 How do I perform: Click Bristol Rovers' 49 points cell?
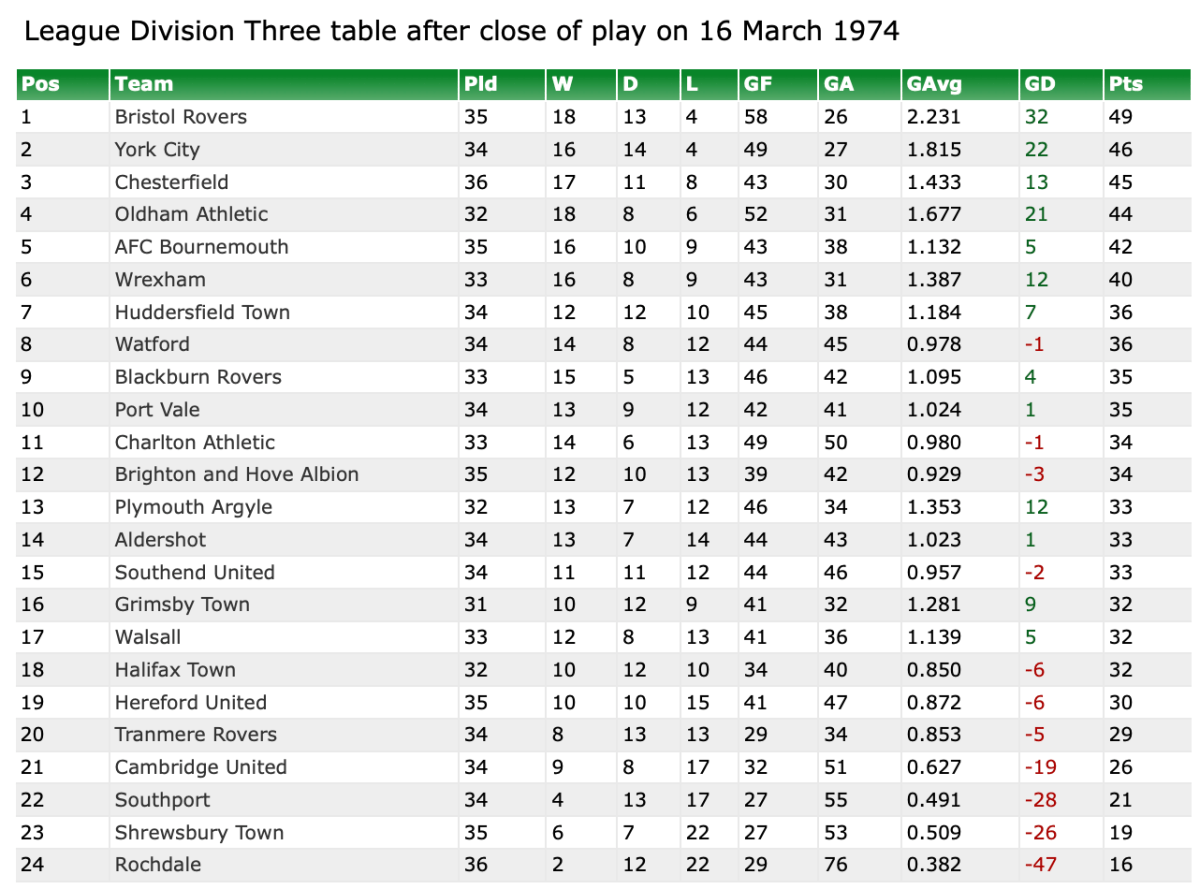1120,117
